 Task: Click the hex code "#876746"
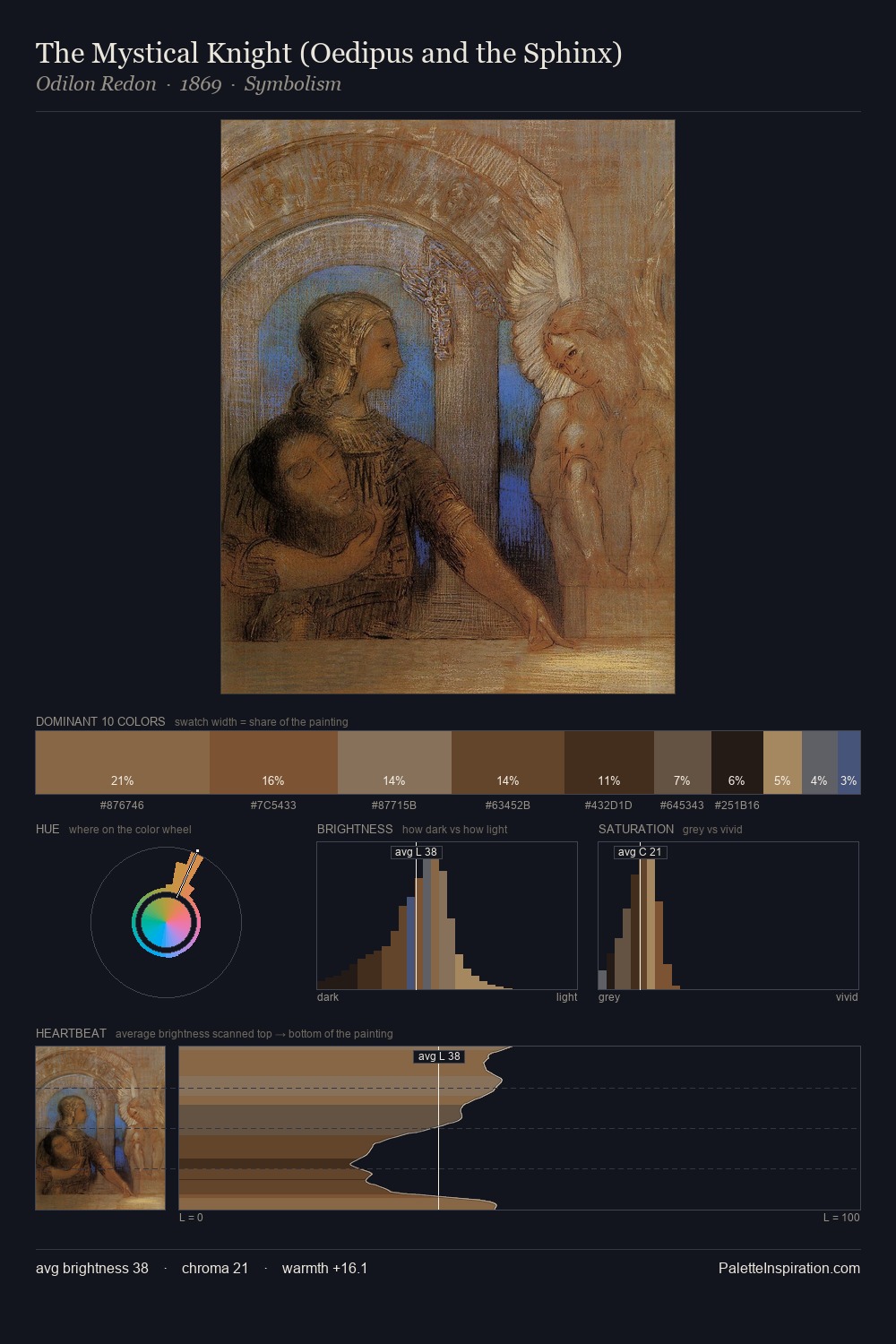(122, 806)
